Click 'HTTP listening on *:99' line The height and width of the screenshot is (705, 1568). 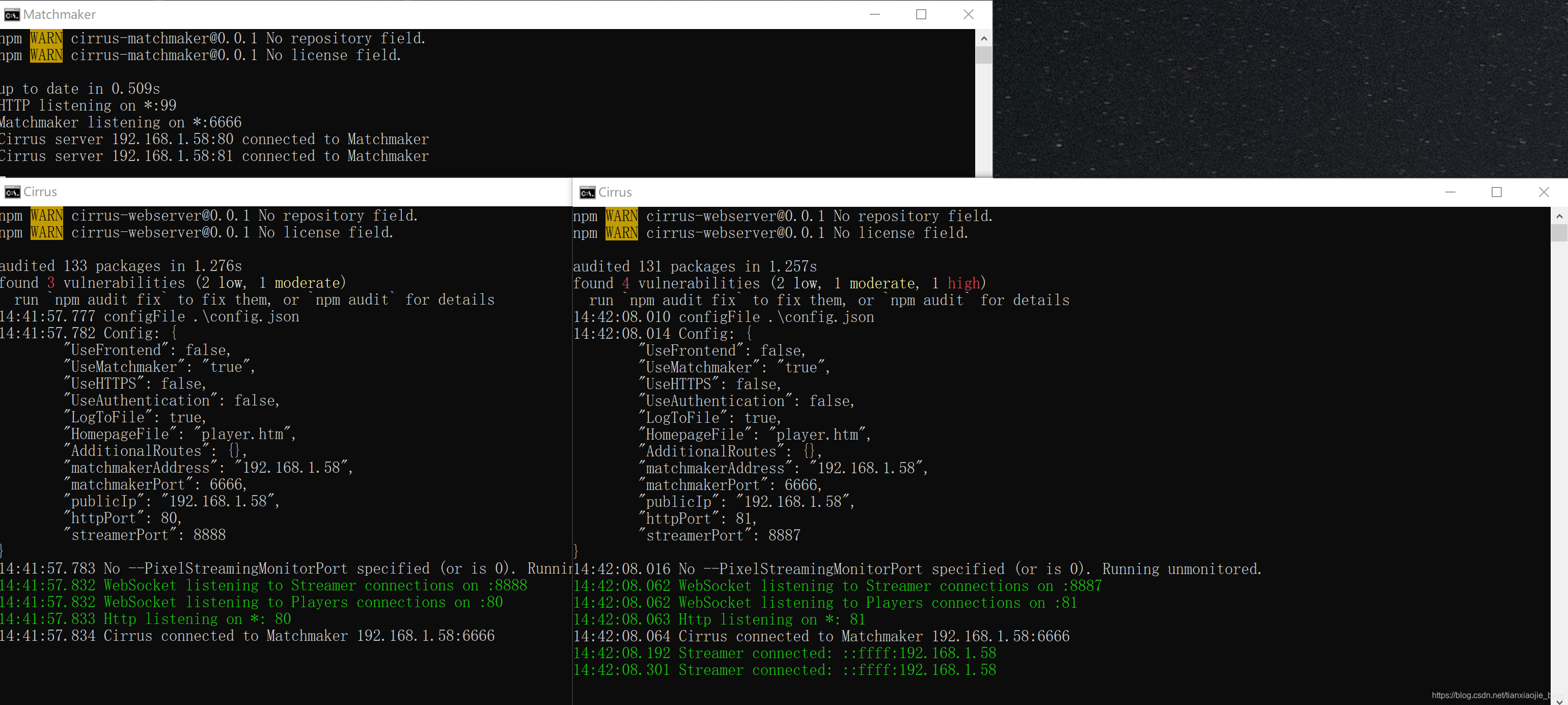[x=88, y=106]
